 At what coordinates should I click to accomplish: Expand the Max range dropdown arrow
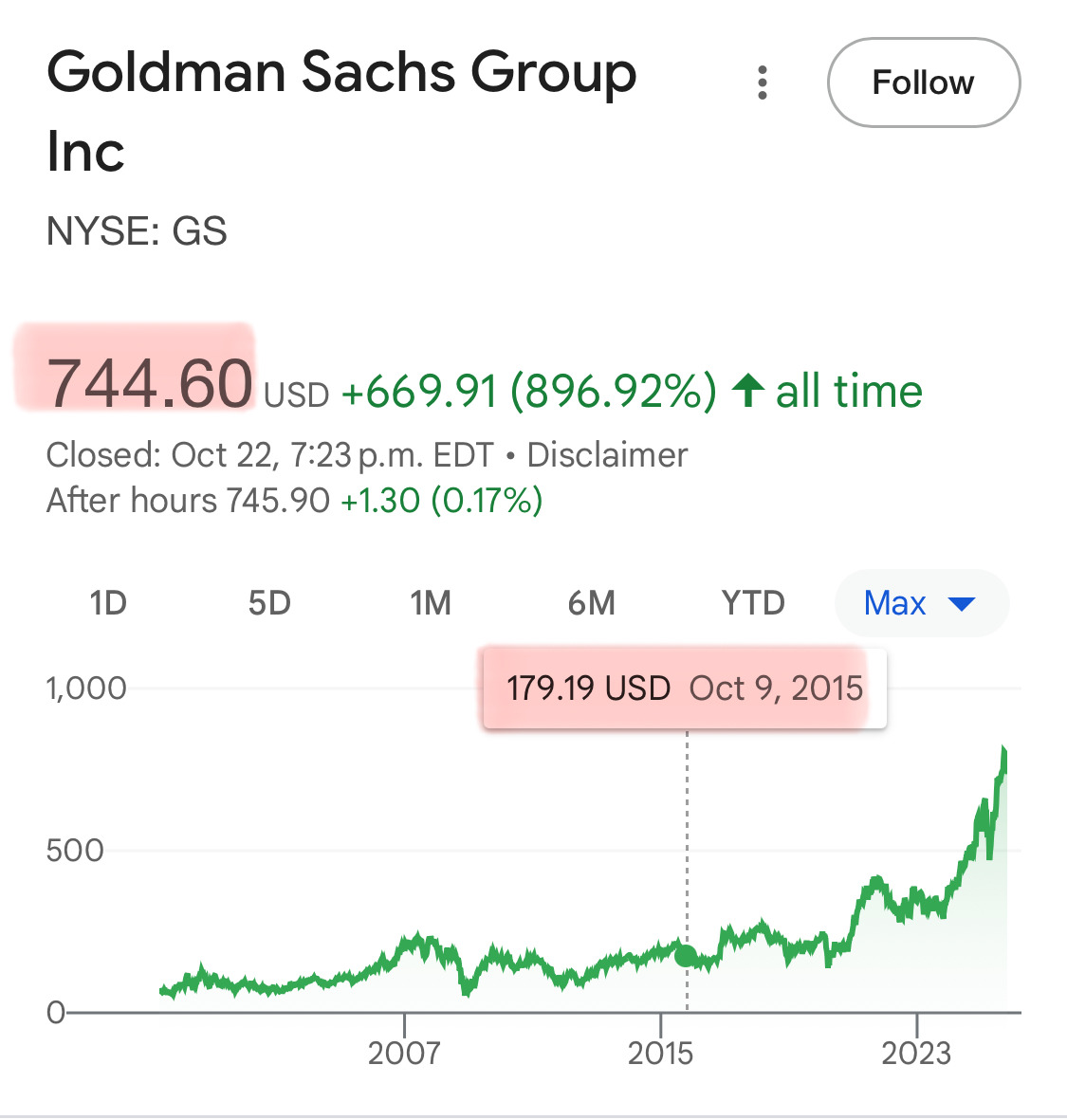point(962,604)
